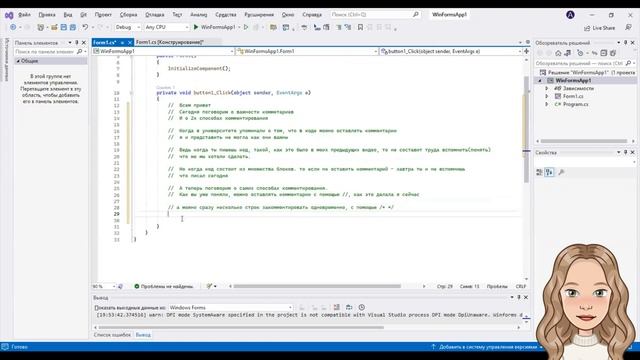Open the account avatar icon
The height and width of the screenshot is (360, 640).
[570, 15]
